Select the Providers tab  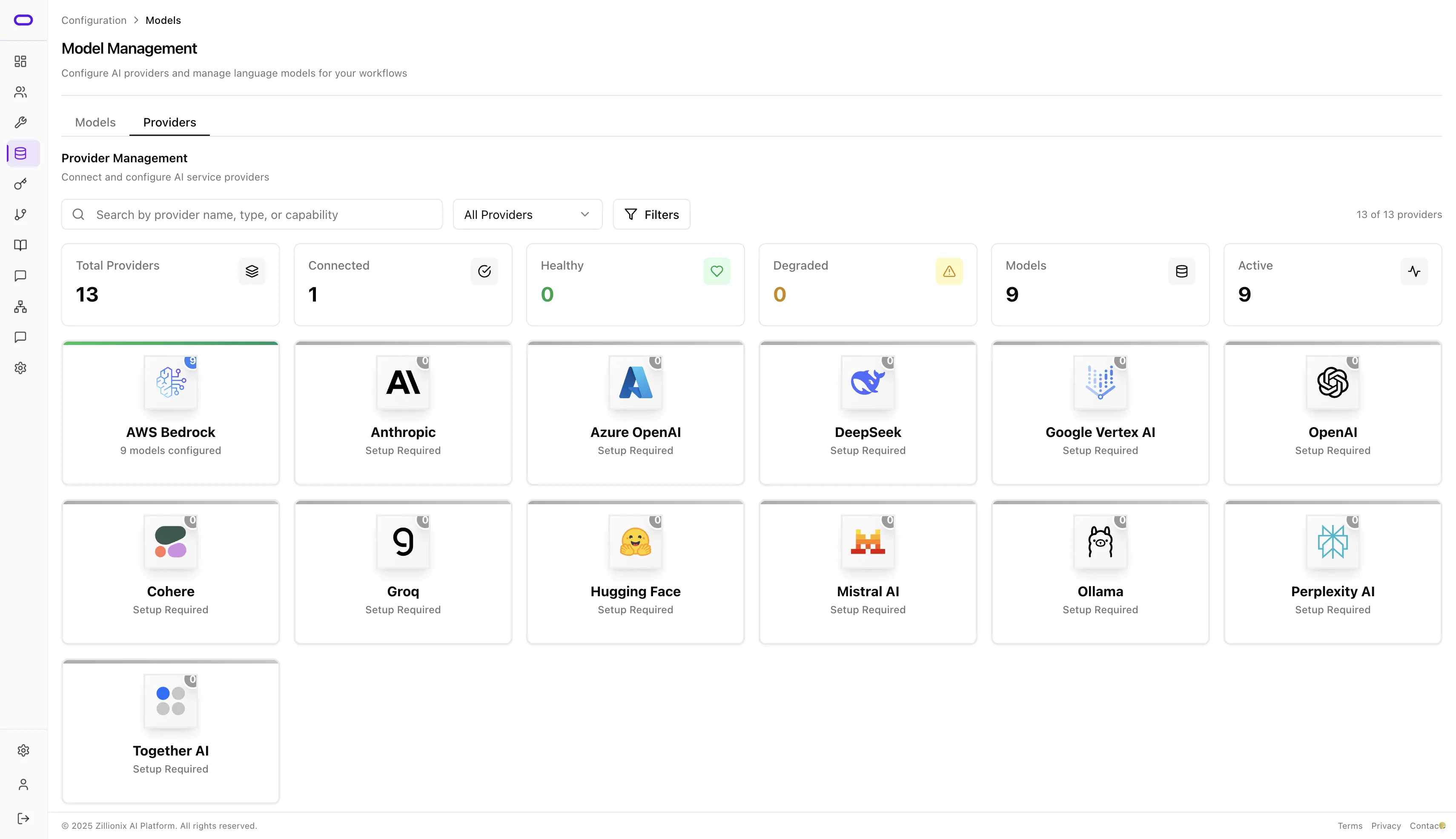pos(169,122)
